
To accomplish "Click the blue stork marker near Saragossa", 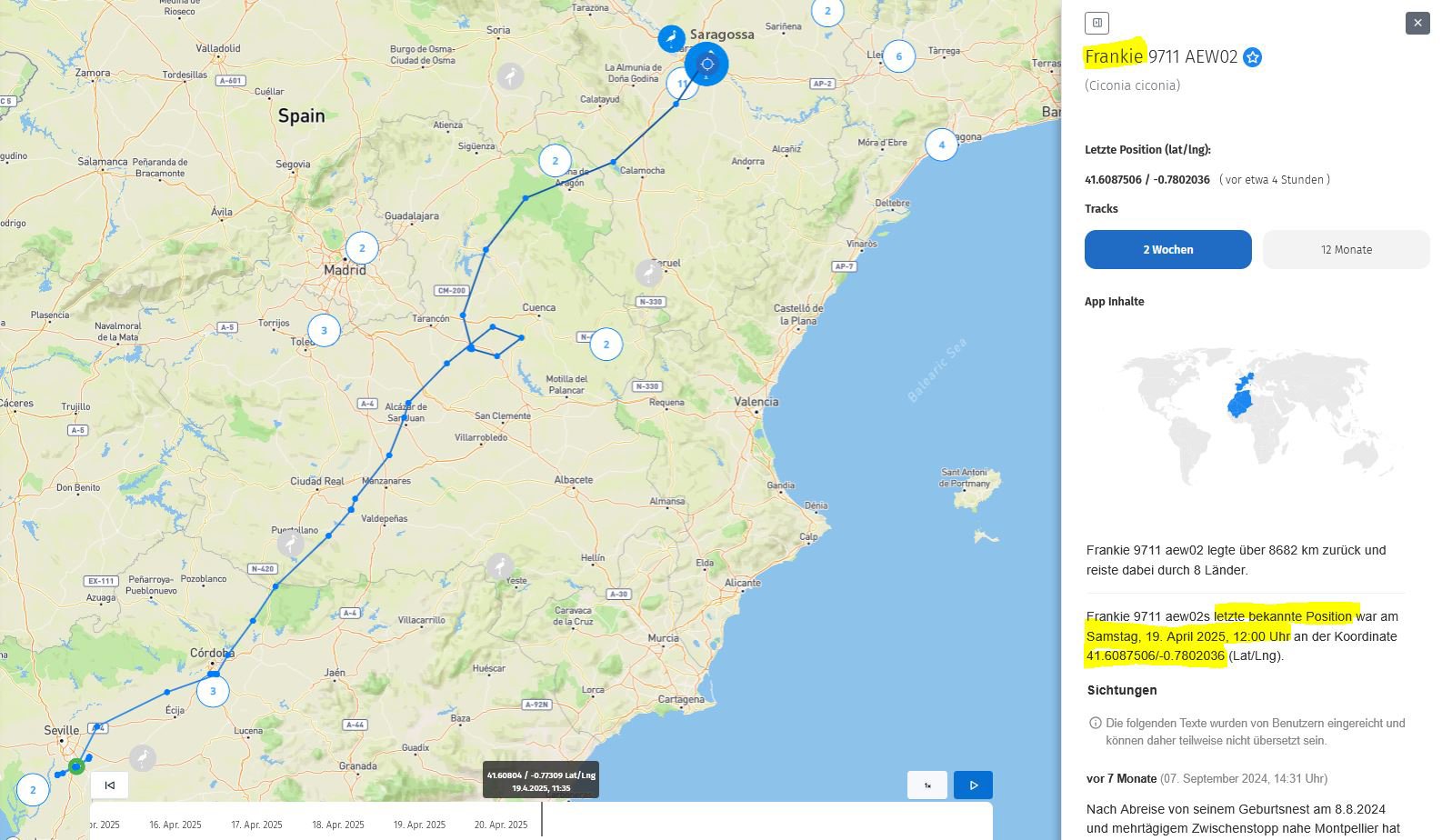I will coord(671,38).
